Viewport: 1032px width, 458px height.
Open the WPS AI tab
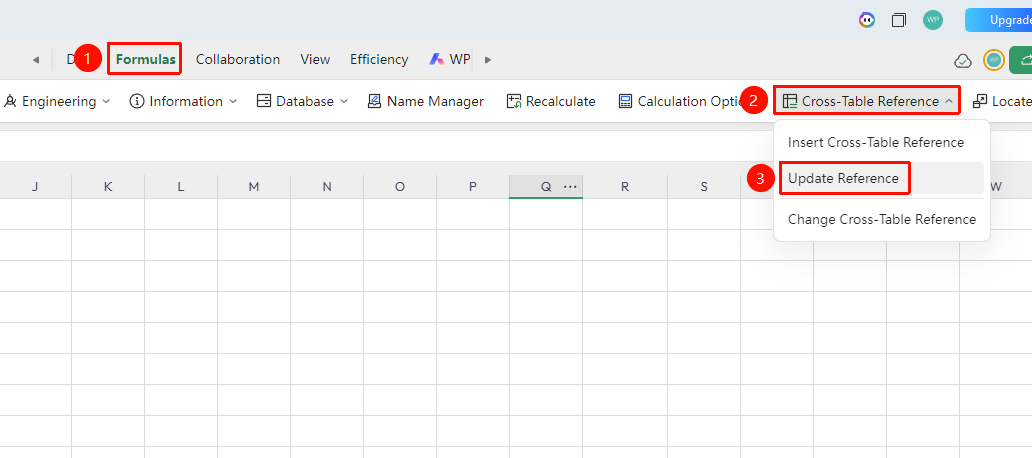[450, 59]
